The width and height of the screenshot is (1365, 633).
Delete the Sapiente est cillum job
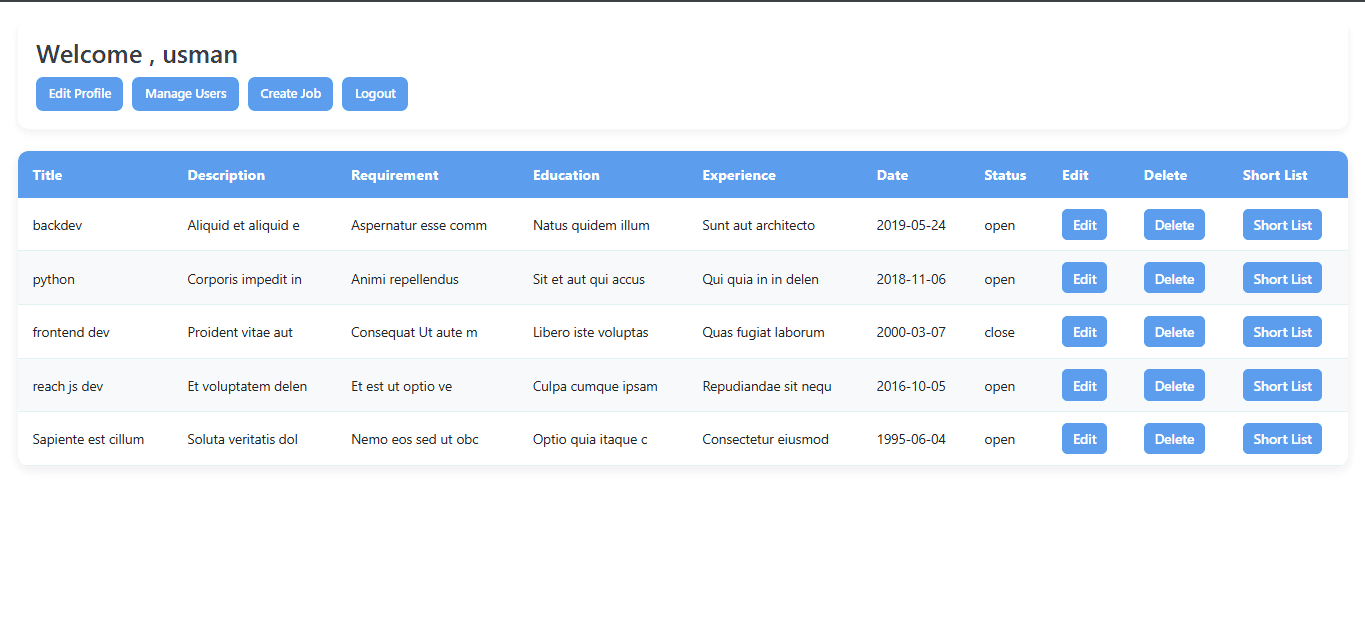point(1174,439)
